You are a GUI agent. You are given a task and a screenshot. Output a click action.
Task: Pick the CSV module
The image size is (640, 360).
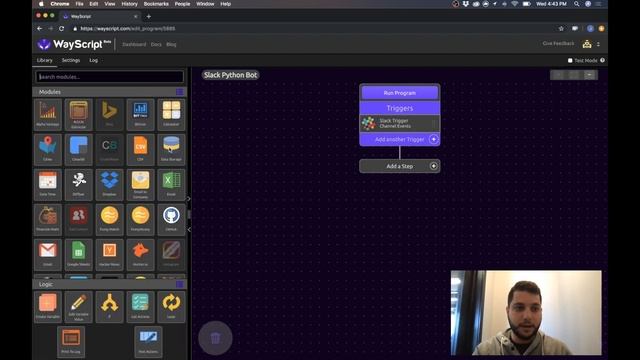pyautogui.click(x=140, y=149)
